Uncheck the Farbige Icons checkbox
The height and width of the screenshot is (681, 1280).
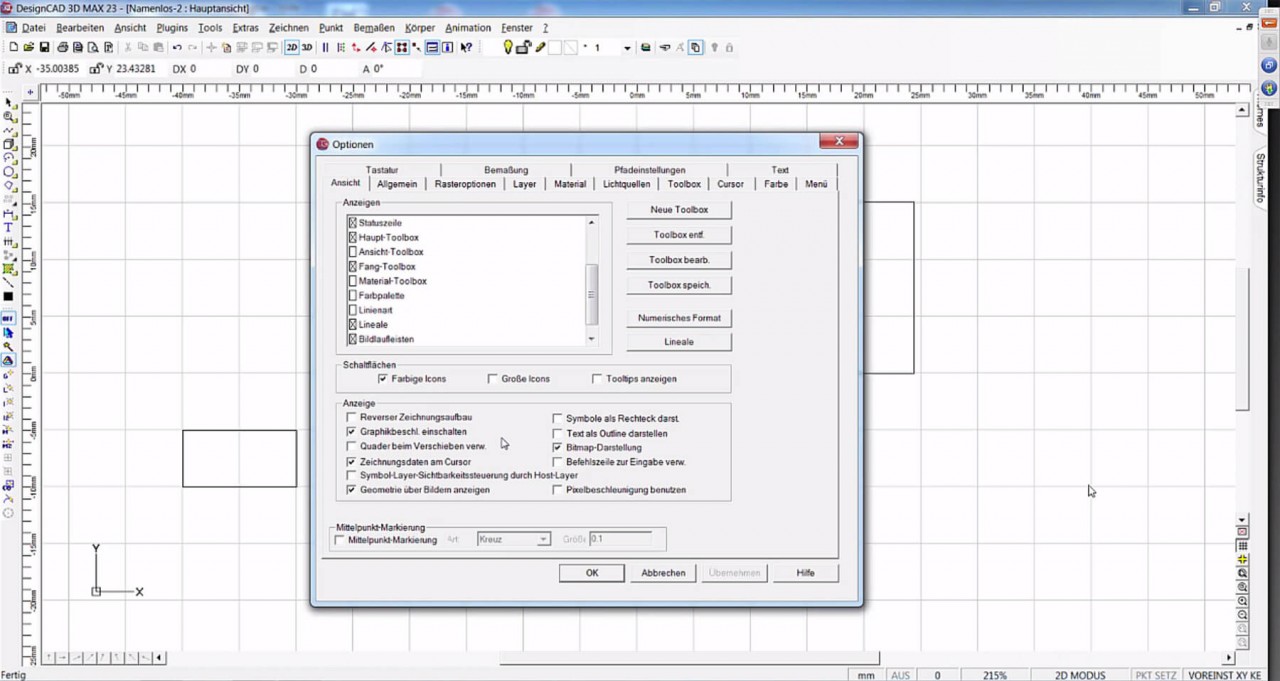[x=381, y=378]
